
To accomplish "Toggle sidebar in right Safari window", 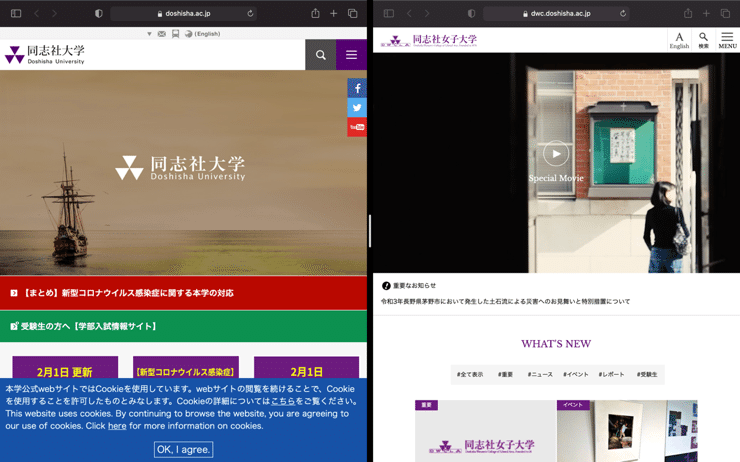I will pyautogui.click(x=389, y=13).
